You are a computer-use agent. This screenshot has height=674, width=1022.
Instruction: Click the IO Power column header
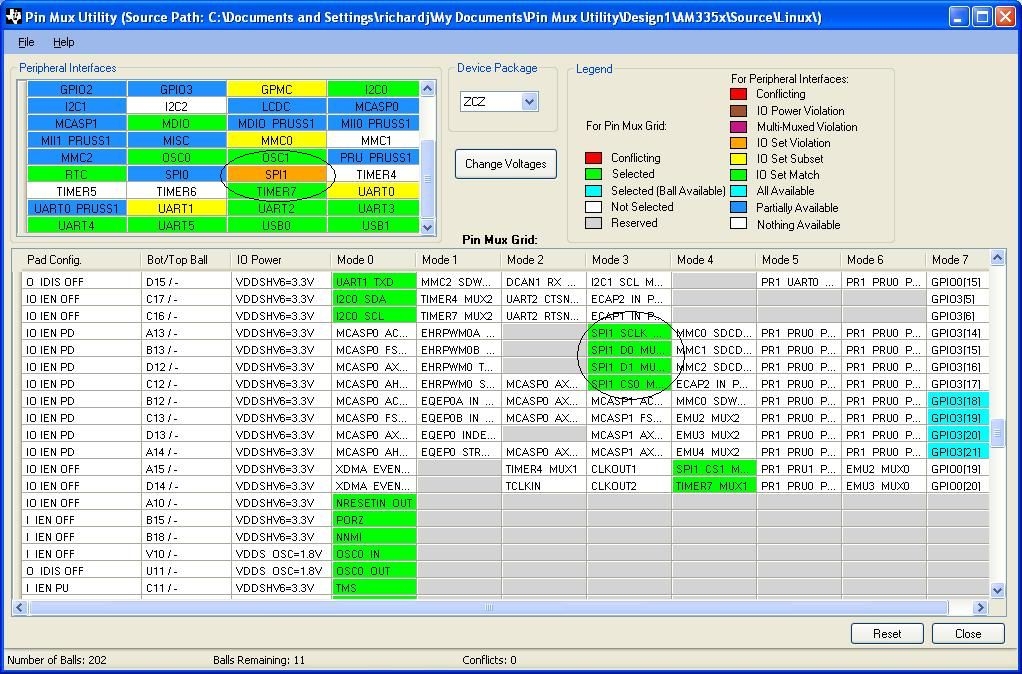click(281, 260)
